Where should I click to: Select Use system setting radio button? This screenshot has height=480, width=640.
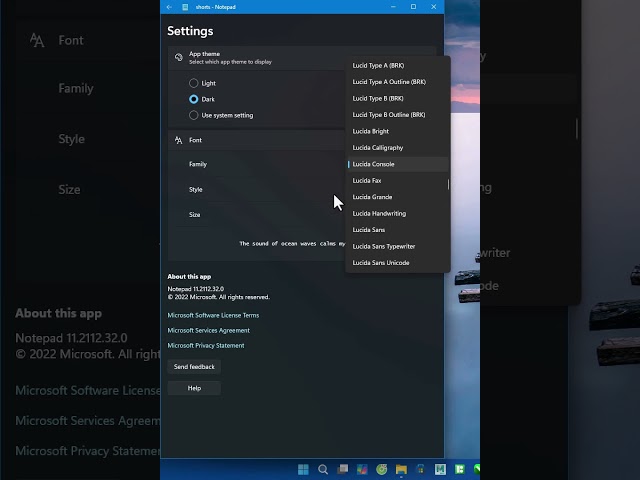click(x=193, y=115)
